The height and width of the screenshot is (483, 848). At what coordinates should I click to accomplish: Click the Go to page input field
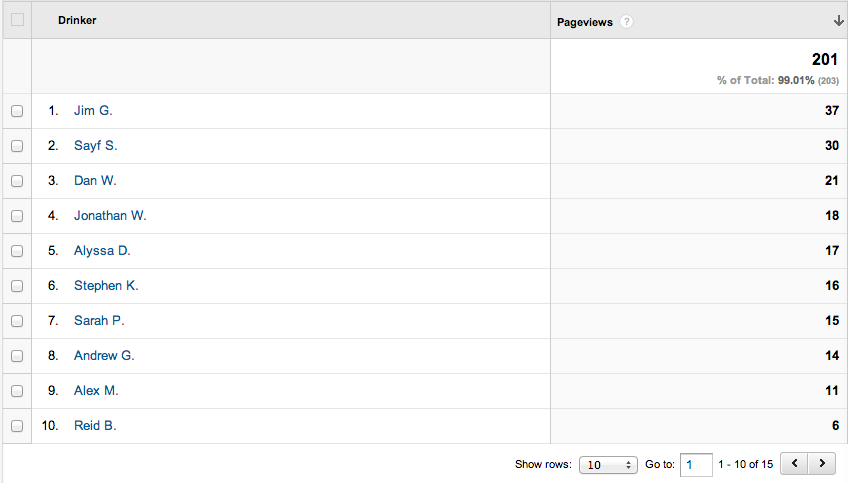[696, 465]
